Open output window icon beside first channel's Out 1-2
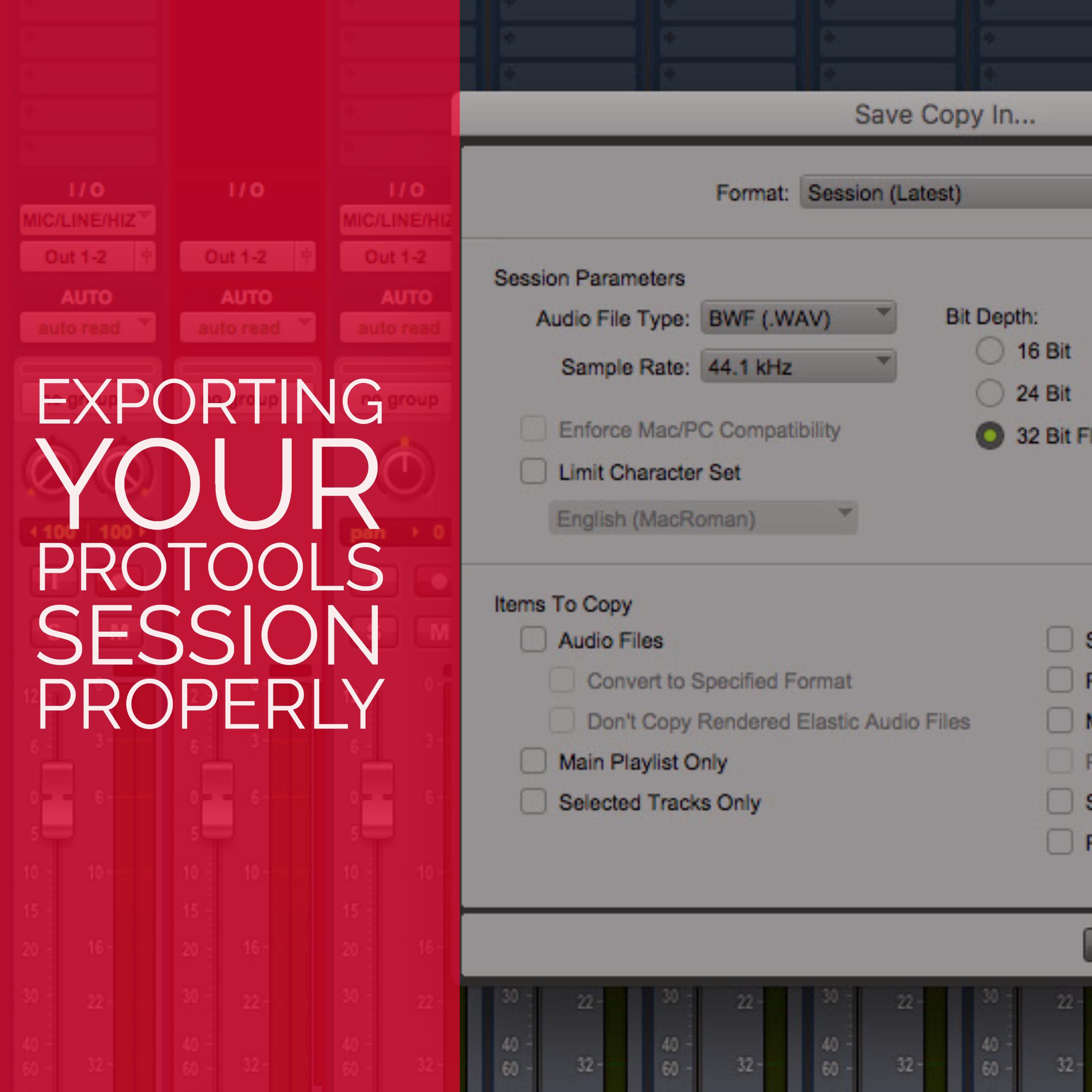This screenshot has width=1092, height=1092. tap(146, 257)
